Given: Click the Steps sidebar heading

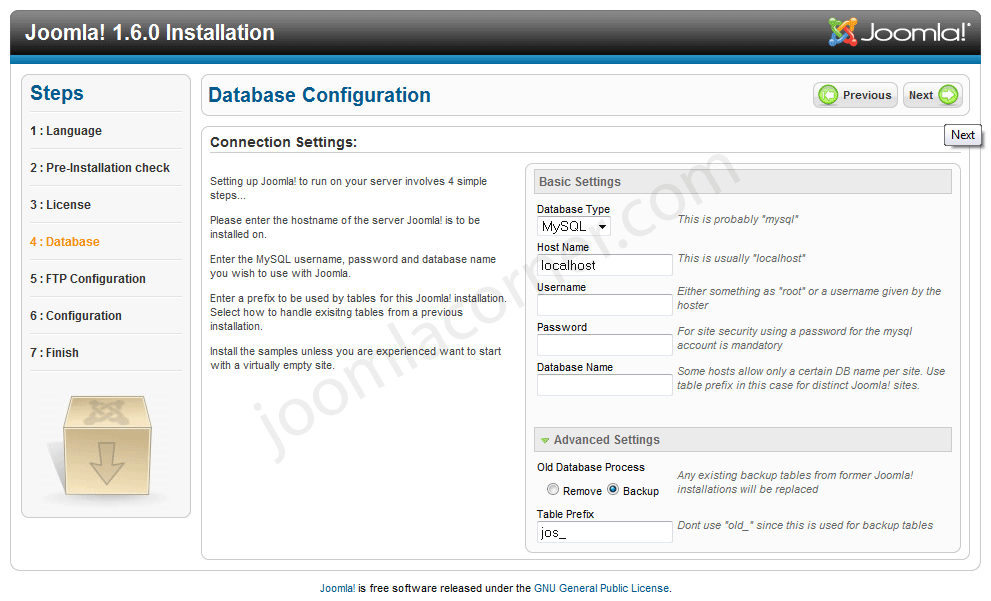Looking at the screenshot, I should pos(57,93).
